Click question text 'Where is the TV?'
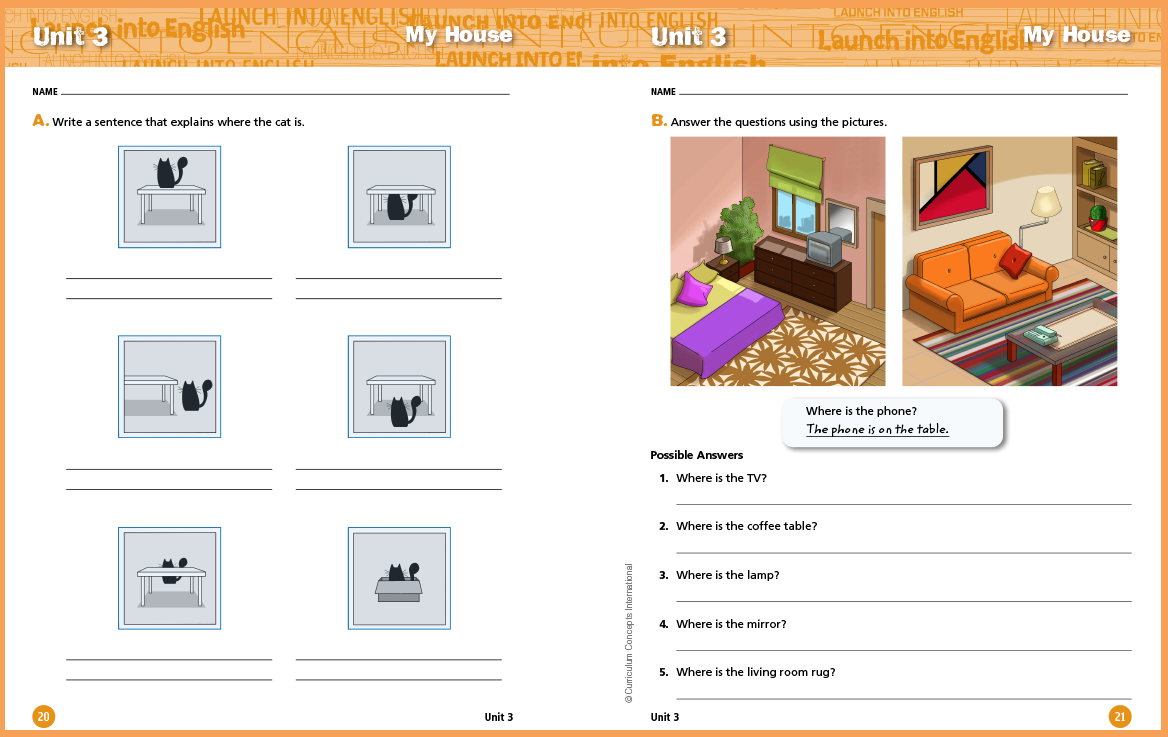The height and width of the screenshot is (737, 1168). pyautogui.click(x=721, y=478)
